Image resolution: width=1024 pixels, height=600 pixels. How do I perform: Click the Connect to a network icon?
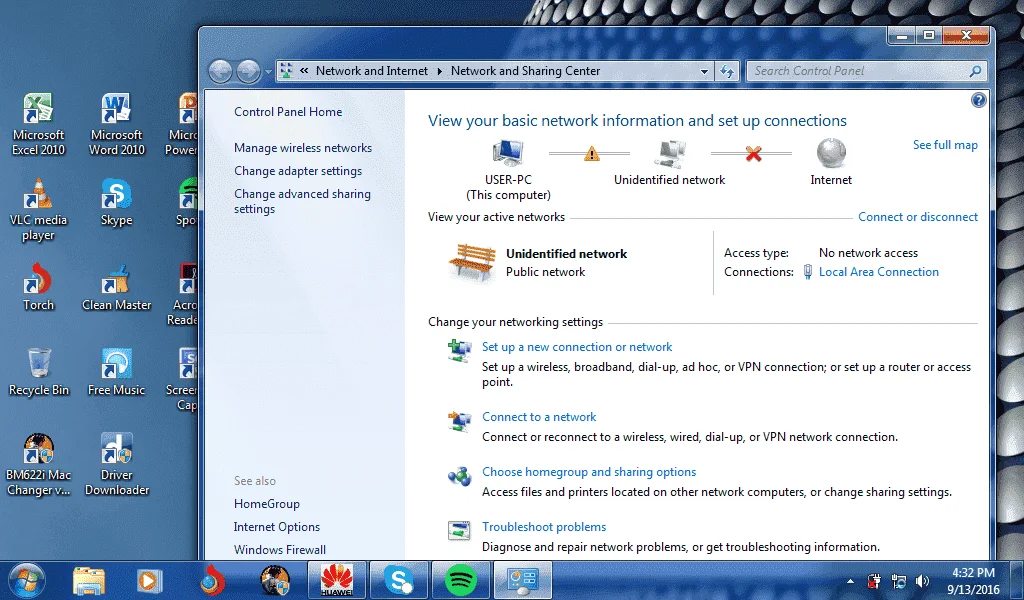(x=459, y=420)
